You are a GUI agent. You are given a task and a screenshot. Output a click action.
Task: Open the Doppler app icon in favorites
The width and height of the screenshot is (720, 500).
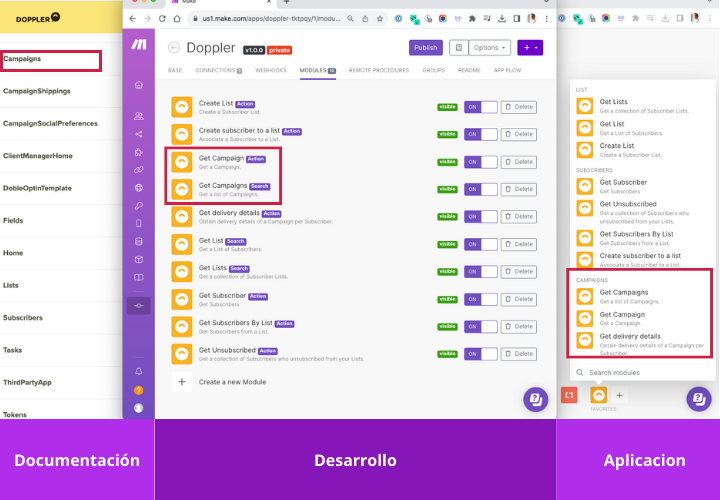598,395
